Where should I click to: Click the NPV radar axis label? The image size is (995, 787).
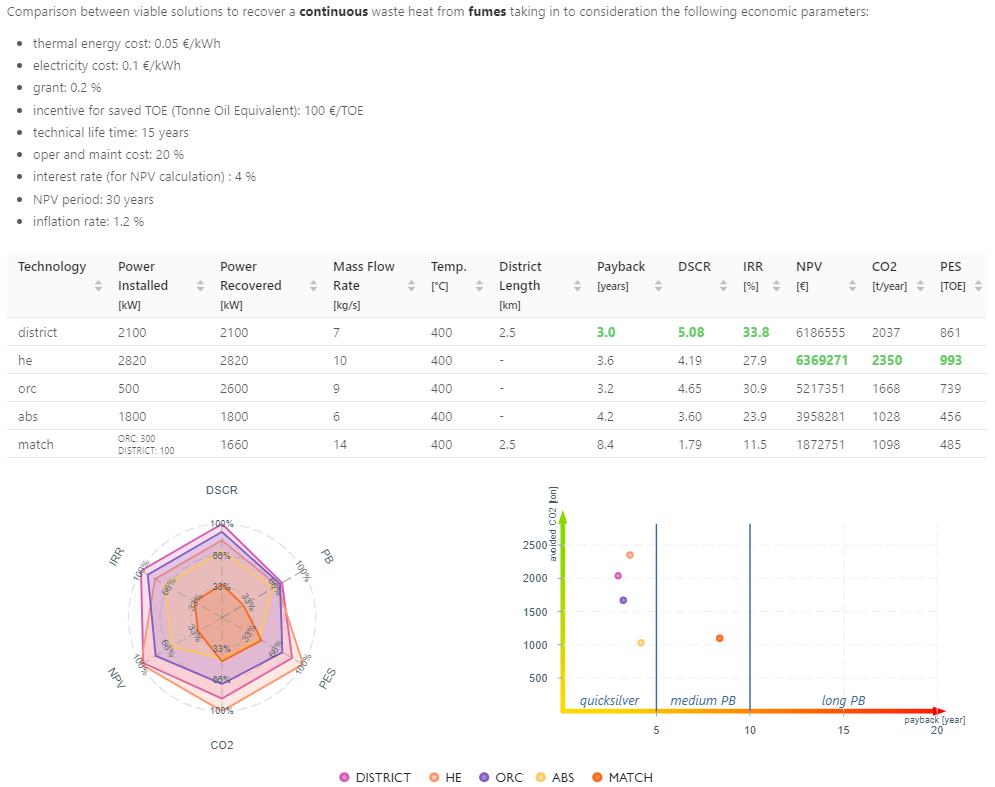point(117,678)
